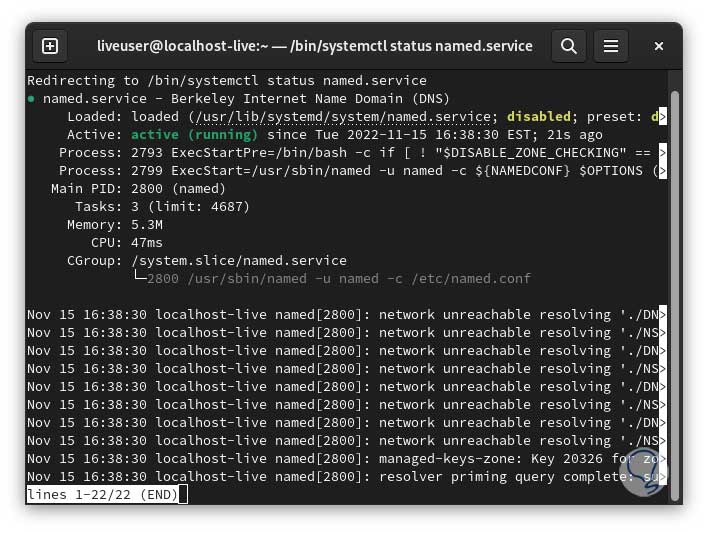
Task: Click the "resolver priming query complete" log line
Action: [345, 477]
